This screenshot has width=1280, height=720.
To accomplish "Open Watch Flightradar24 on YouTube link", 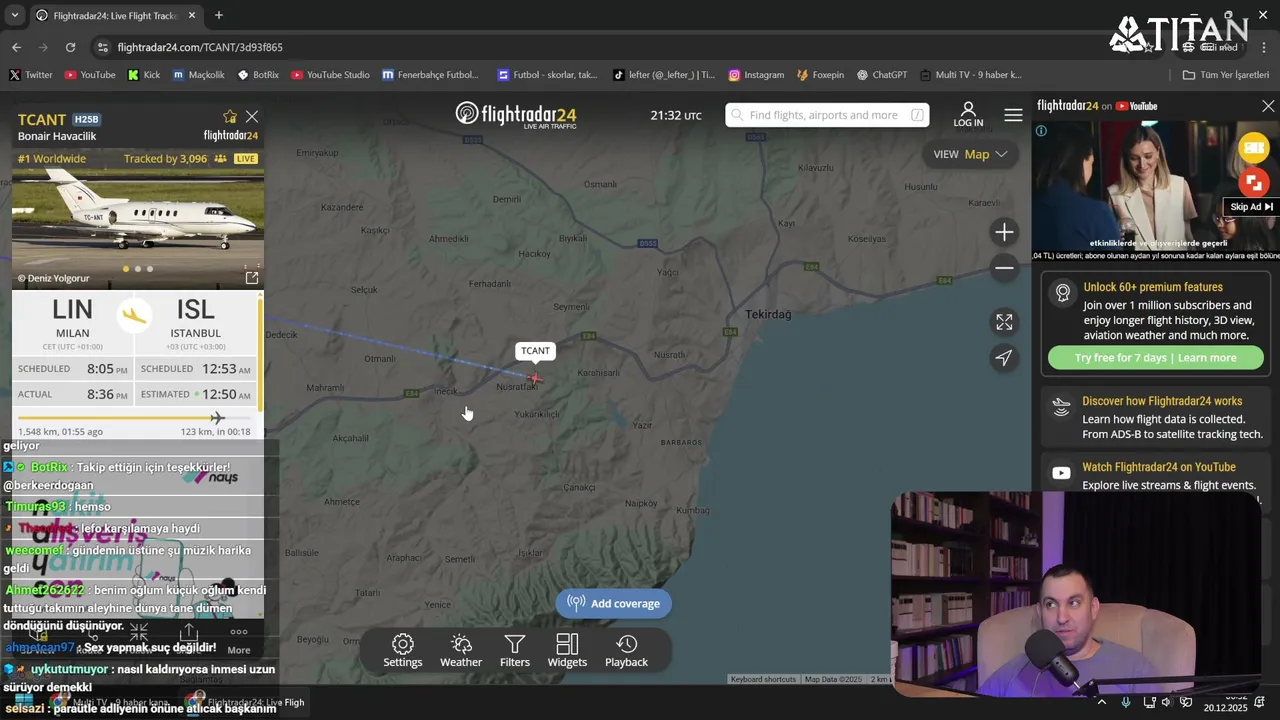I will click(x=1158, y=467).
